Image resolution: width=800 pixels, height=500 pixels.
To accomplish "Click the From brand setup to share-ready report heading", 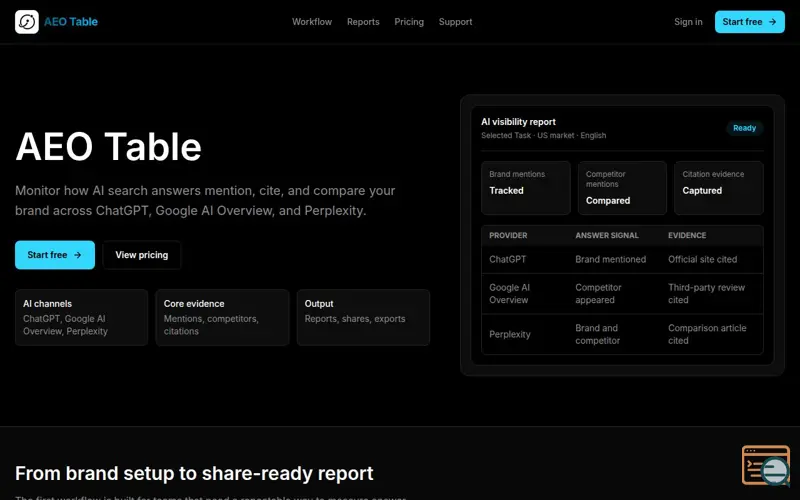I will coord(194,473).
